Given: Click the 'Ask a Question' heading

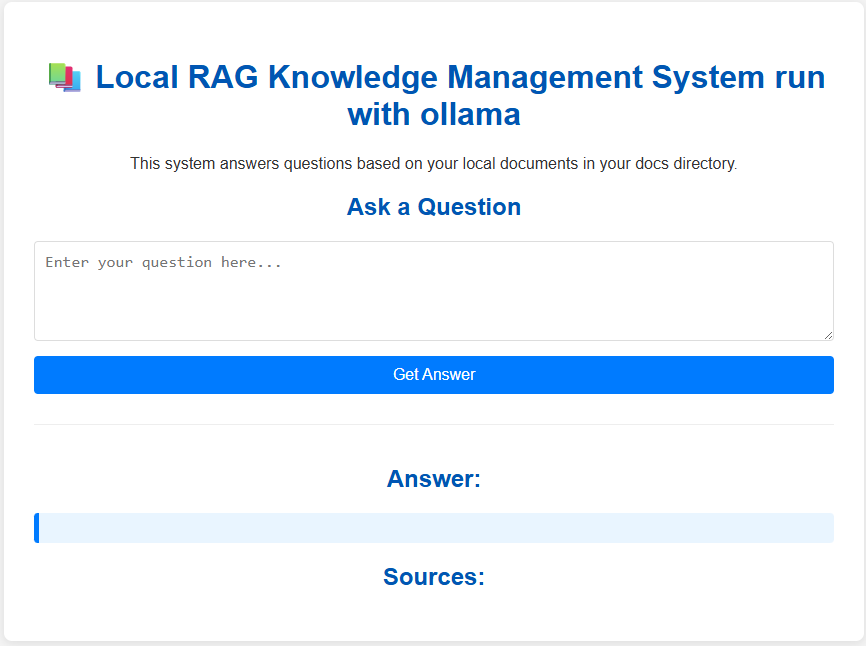Looking at the screenshot, I should click(x=434, y=207).
